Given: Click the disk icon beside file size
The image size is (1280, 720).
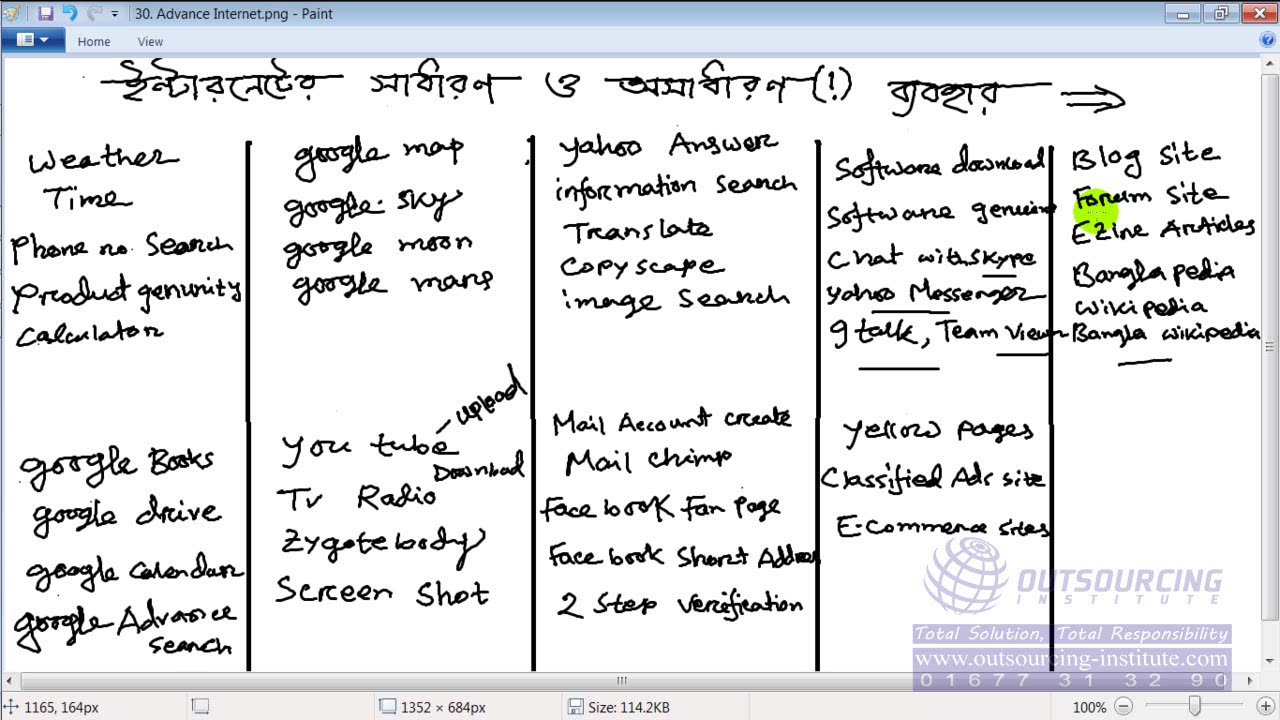Looking at the screenshot, I should pos(576,707).
